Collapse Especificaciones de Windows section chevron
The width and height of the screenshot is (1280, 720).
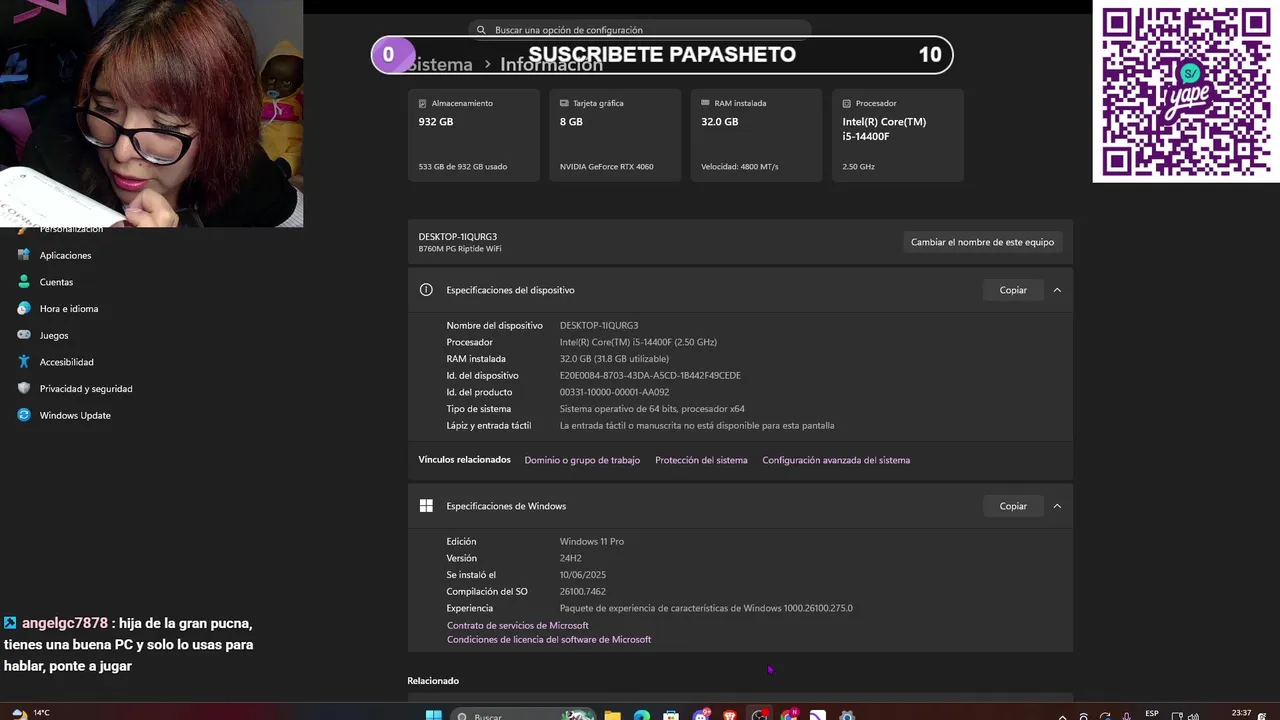pos(1057,506)
